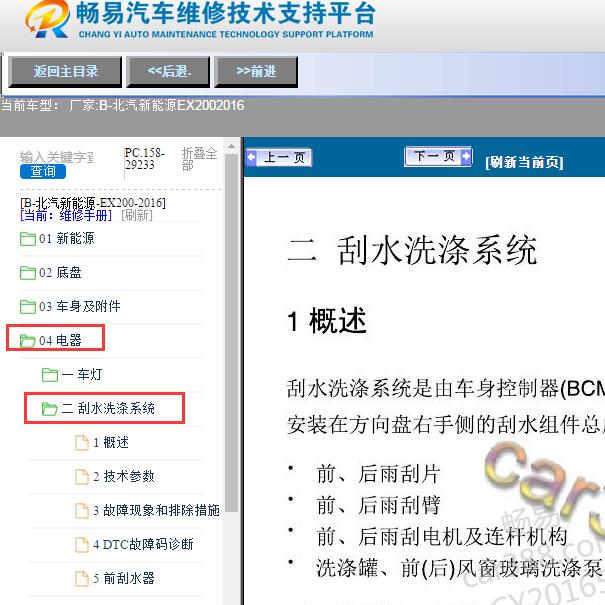The width and height of the screenshot is (605, 605).
Task: Click the keyword search input field
Action: click(57, 157)
